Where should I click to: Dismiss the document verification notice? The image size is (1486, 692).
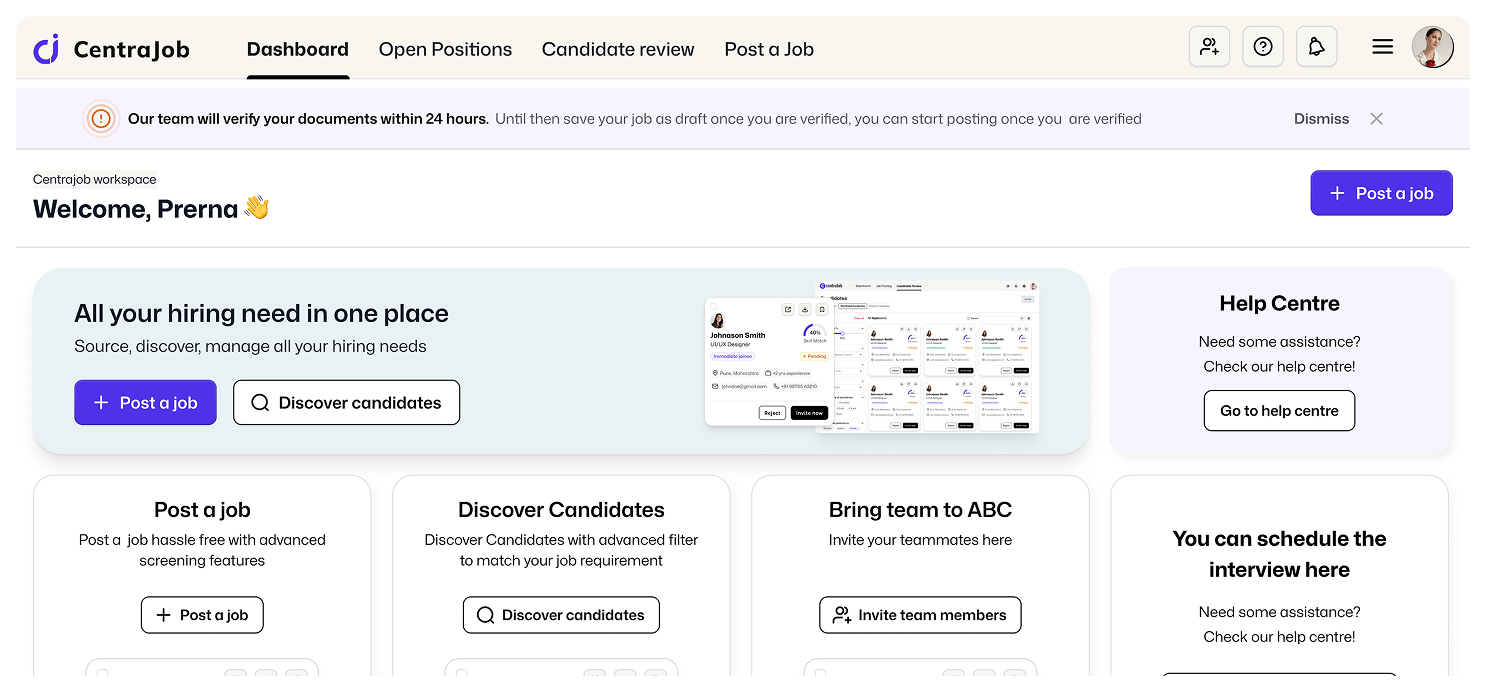point(1321,119)
